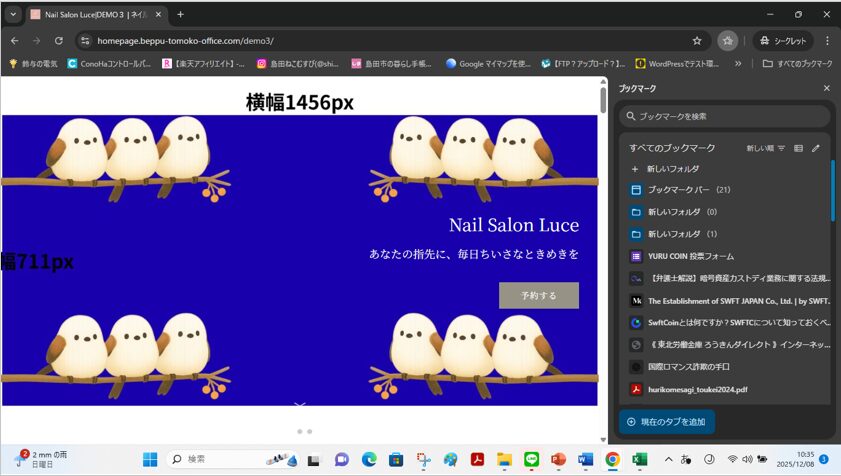This screenshot has width=841, height=476.
Task: Expand the hidden bookmarks chevron
Action: click(x=738, y=63)
